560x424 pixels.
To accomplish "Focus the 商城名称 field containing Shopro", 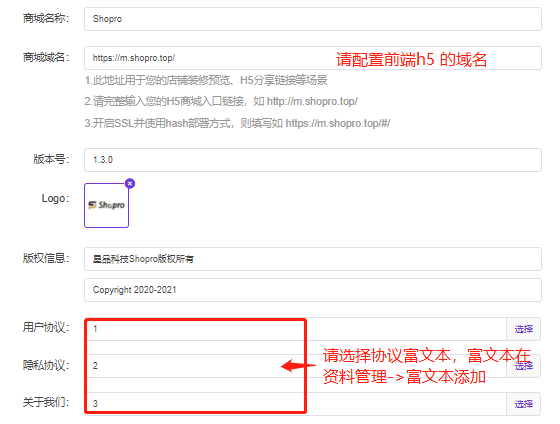I will point(313,19).
